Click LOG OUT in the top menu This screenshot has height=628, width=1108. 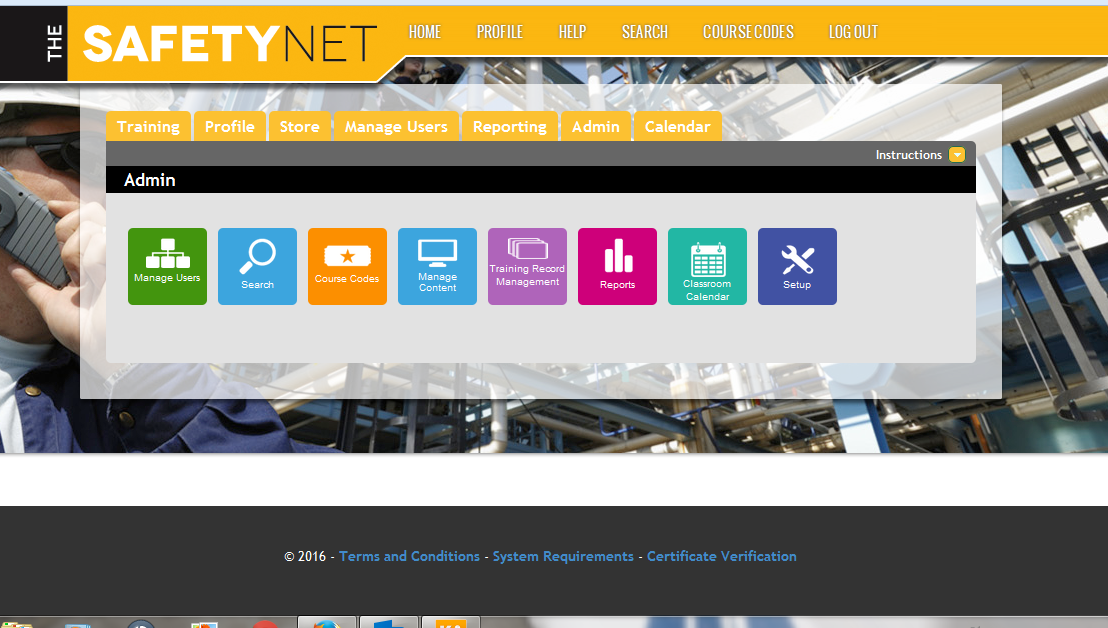point(853,31)
